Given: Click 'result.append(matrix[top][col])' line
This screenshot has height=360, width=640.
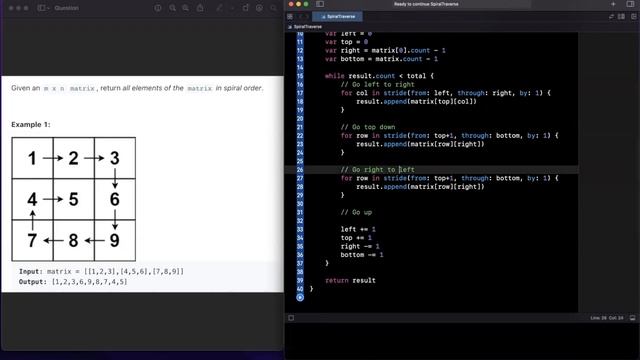Looking at the screenshot, I should [416, 102].
